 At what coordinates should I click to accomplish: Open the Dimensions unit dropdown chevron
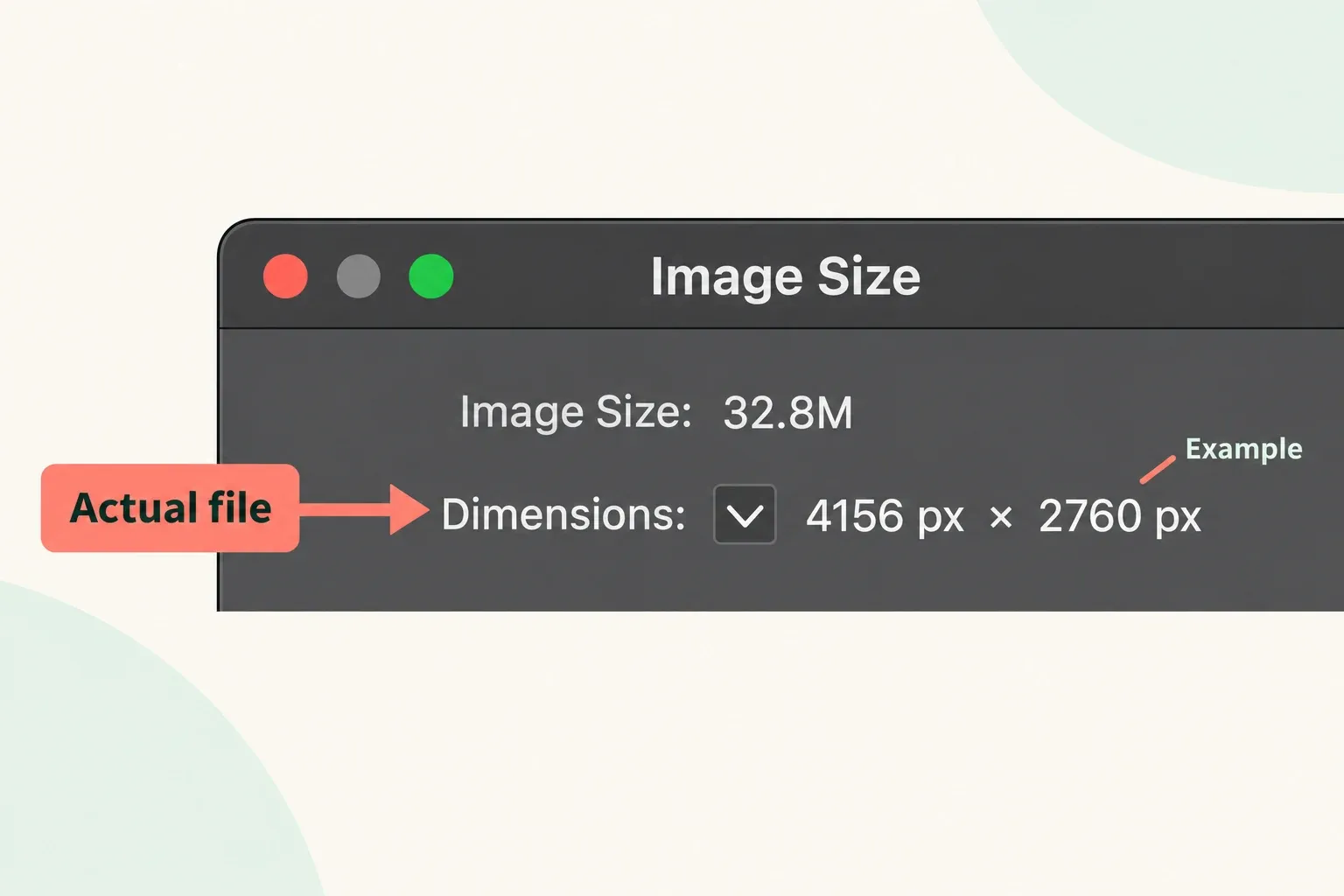pos(745,514)
